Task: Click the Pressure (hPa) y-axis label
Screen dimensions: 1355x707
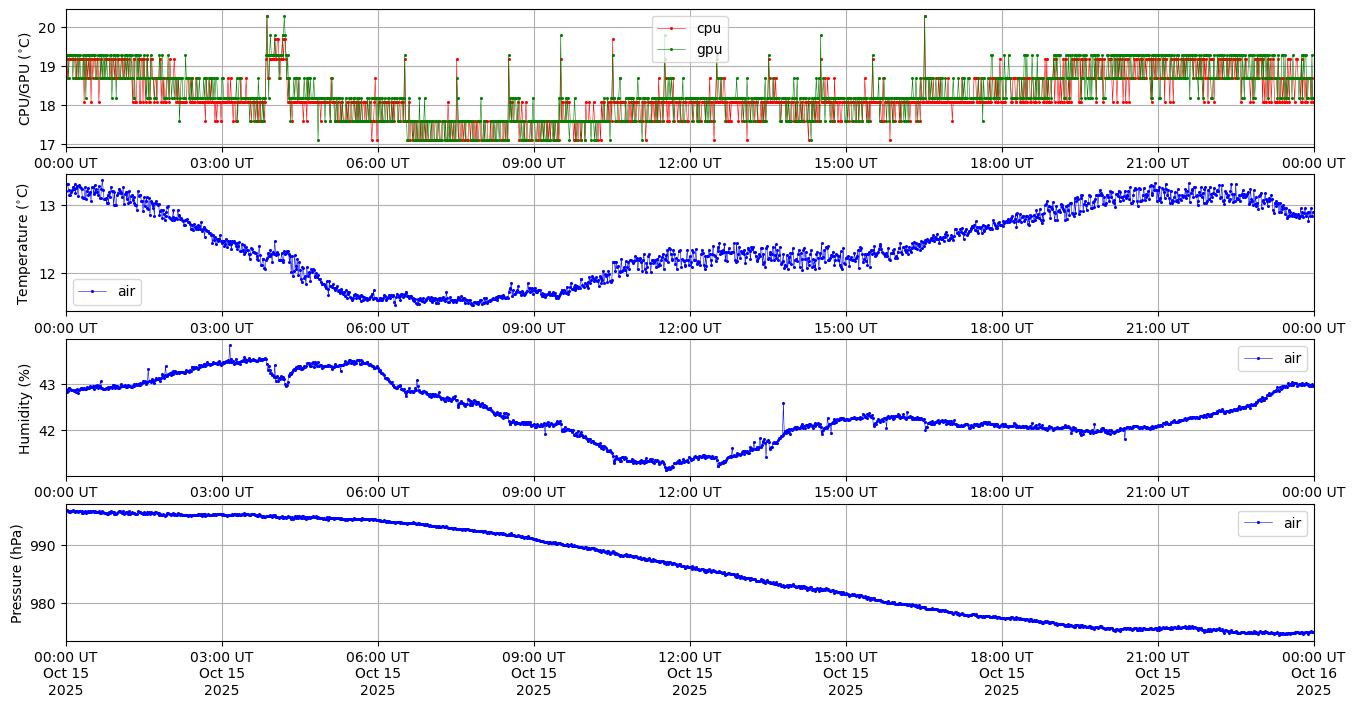Action: [x=17, y=573]
